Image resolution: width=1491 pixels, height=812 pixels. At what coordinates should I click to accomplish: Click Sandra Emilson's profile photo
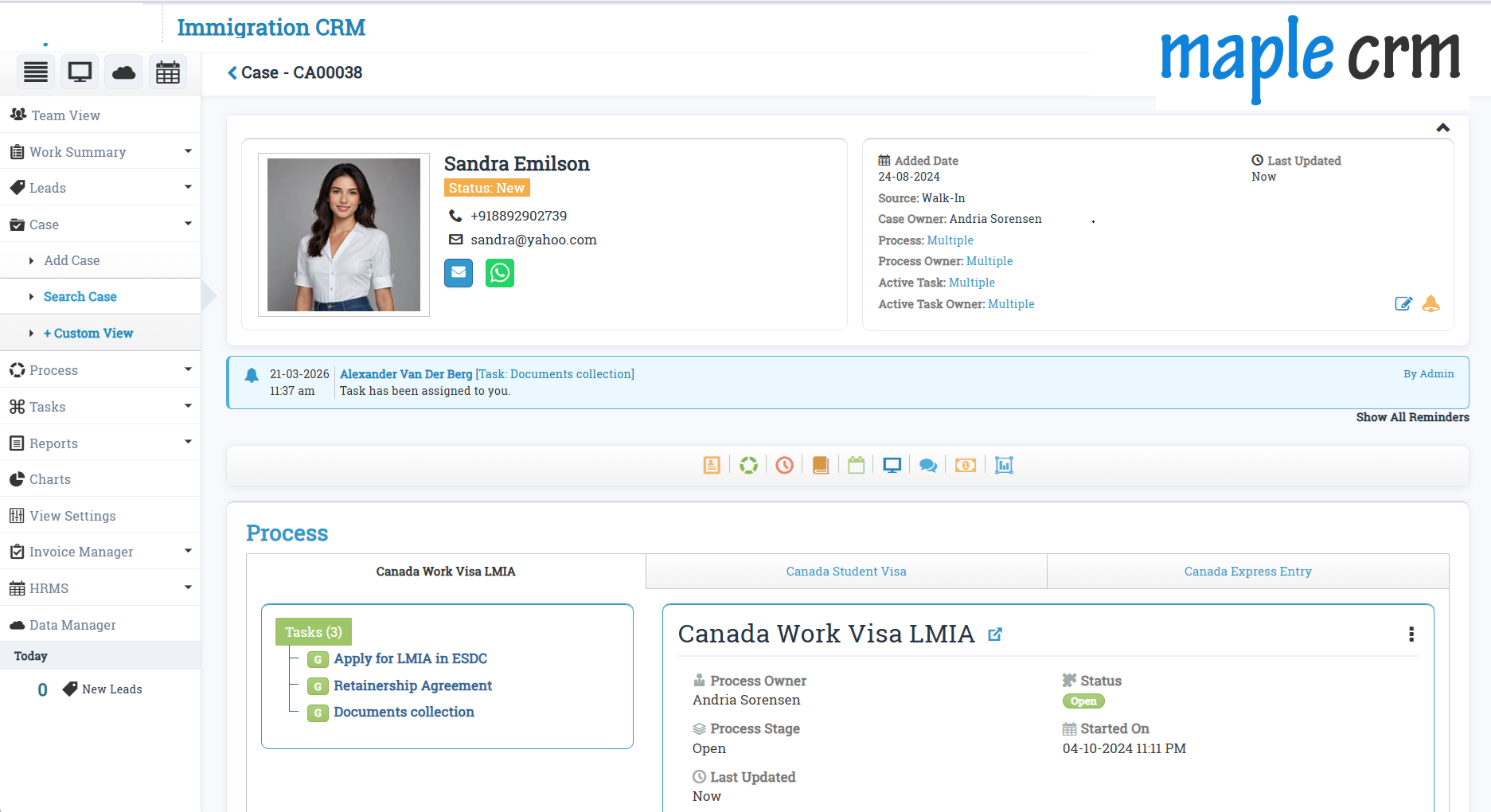click(x=344, y=235)
